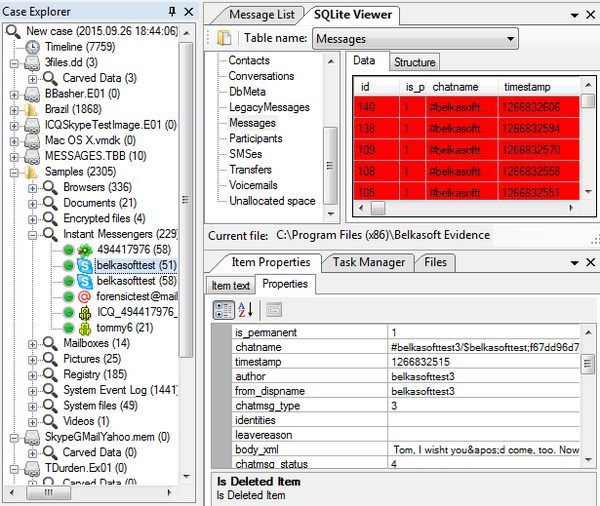Image resolution: width=600 pixels, height=506 pixels.
Task: Switch to the Message List tab
Action: (x=262, y=15)
